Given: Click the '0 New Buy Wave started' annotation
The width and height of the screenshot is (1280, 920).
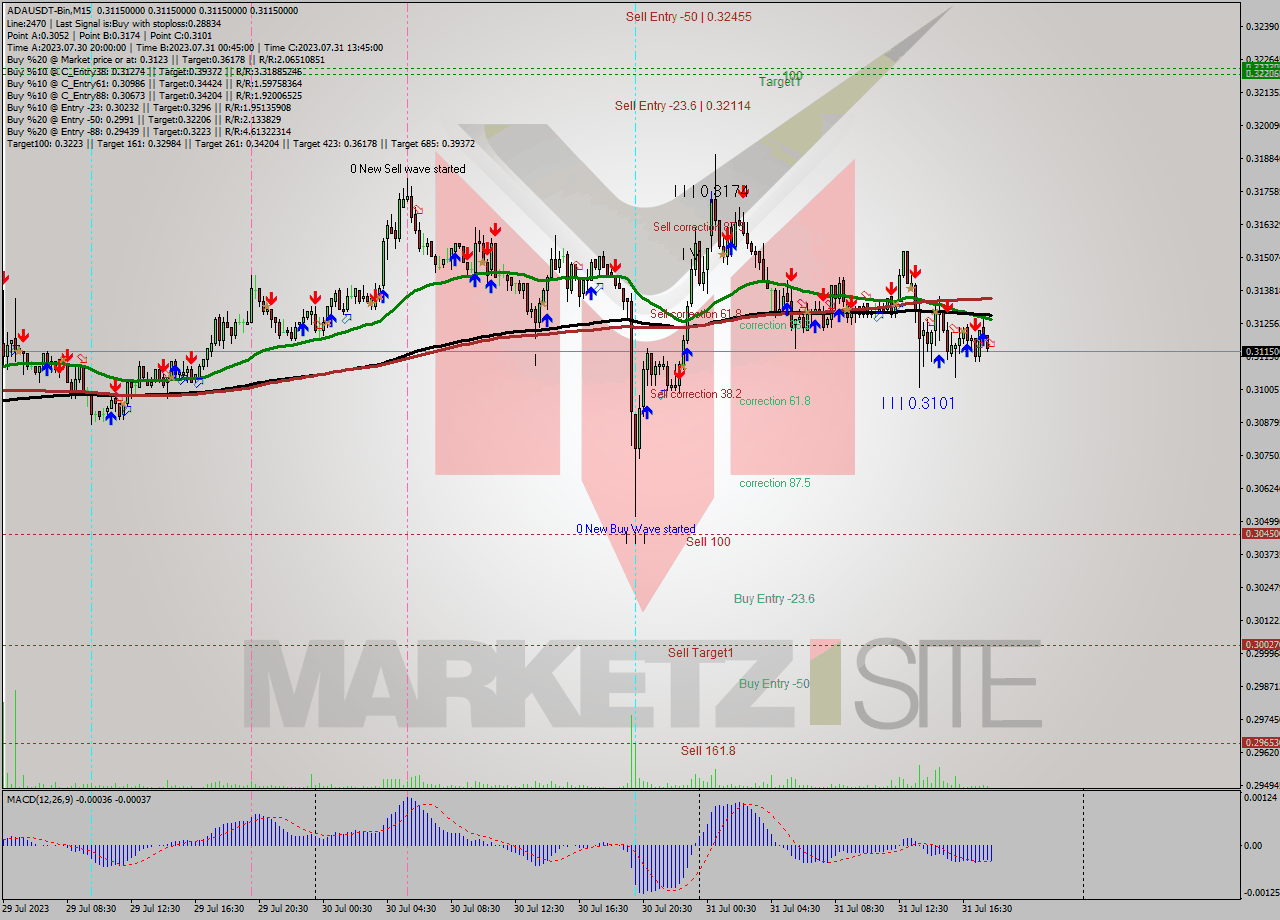Looking at the screenshot, I should (635, 529).
